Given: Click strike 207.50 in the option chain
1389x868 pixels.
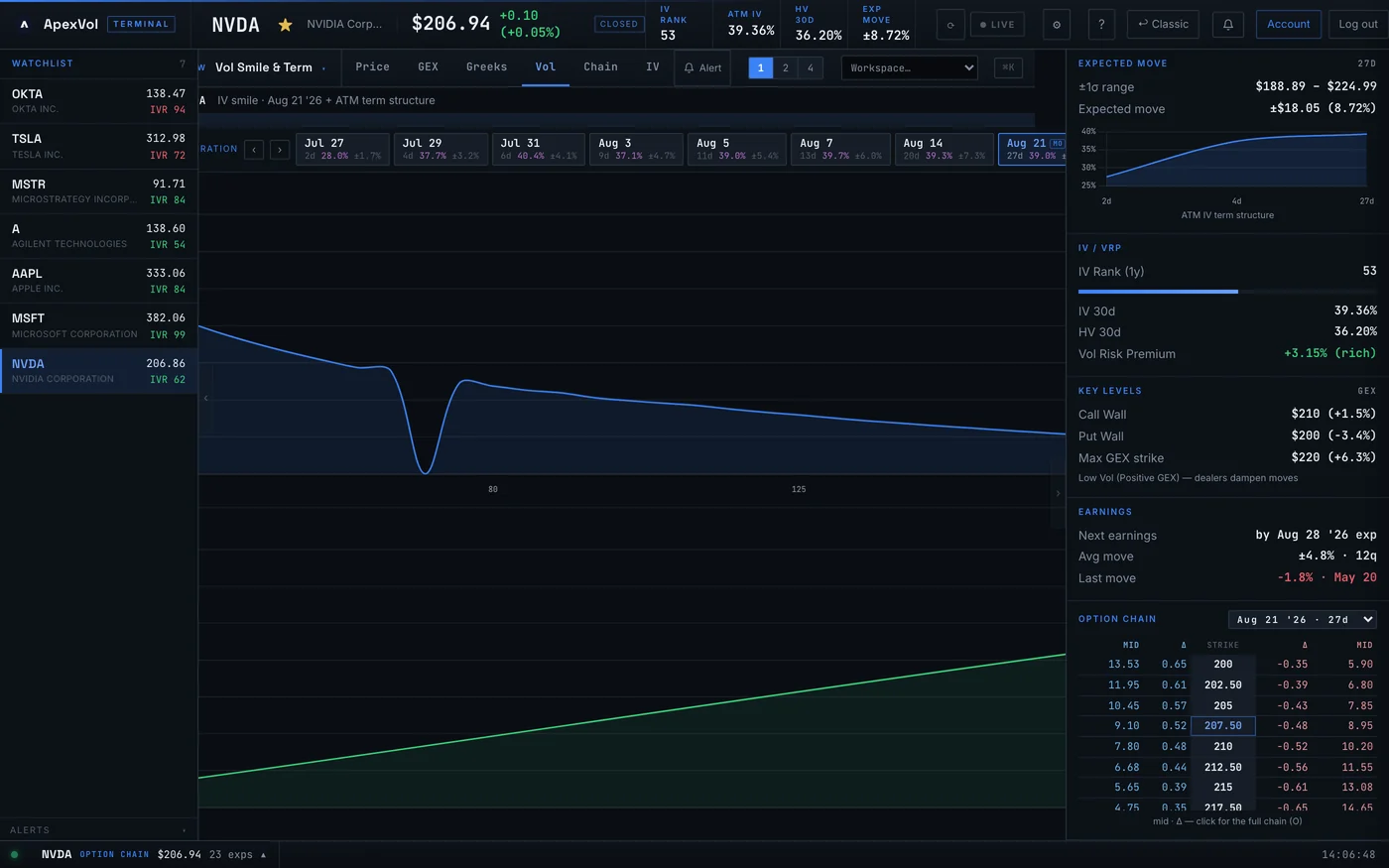Looking at the screenshot, I should click(x=1222, y=726).
